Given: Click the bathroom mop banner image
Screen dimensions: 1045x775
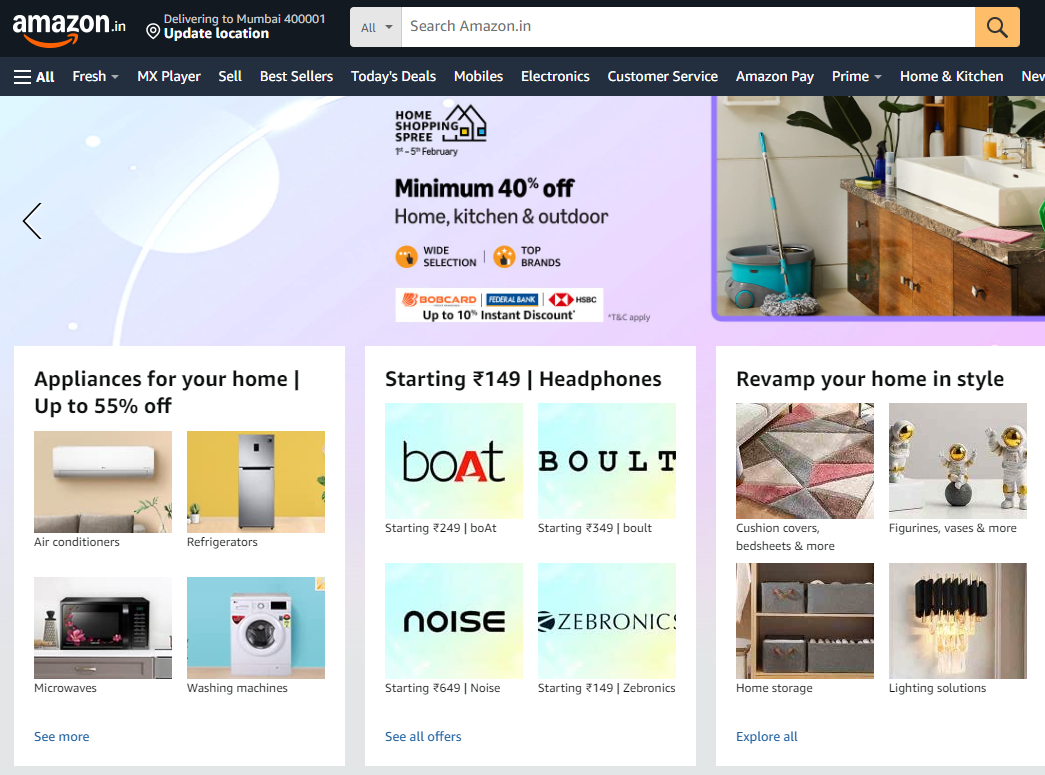Looking at the screenshot, I should click(x=880, y=207).
